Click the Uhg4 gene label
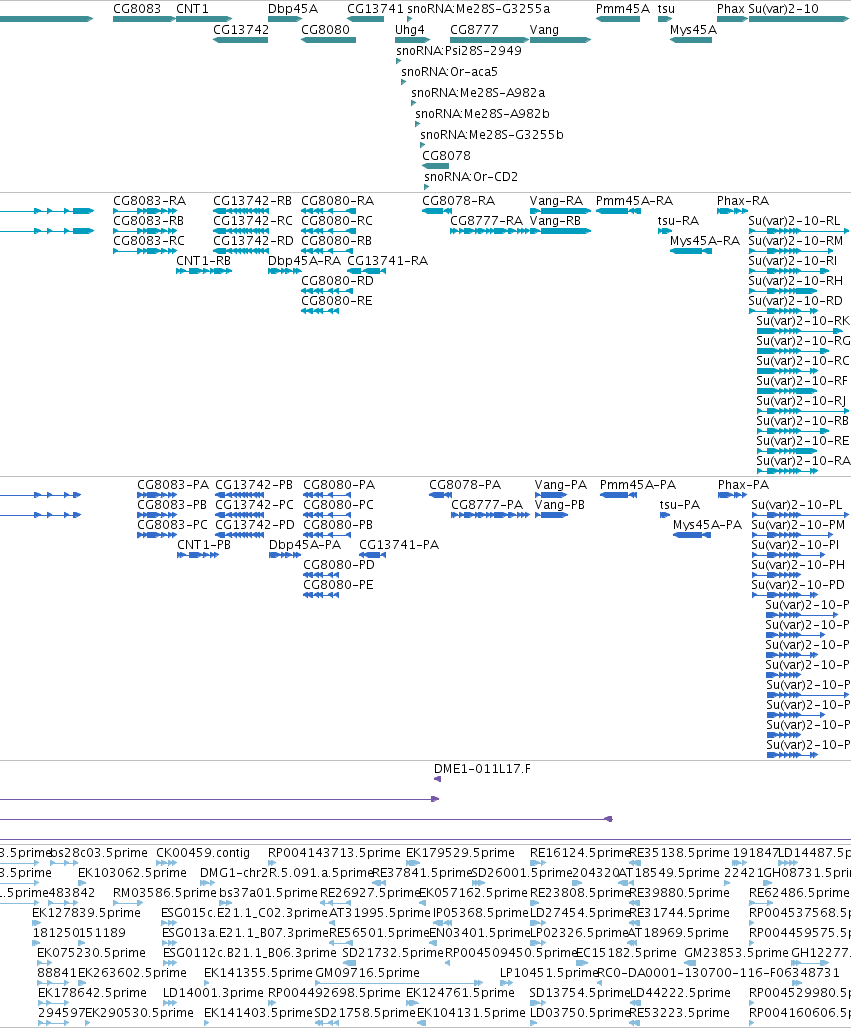 click(410, 30)
